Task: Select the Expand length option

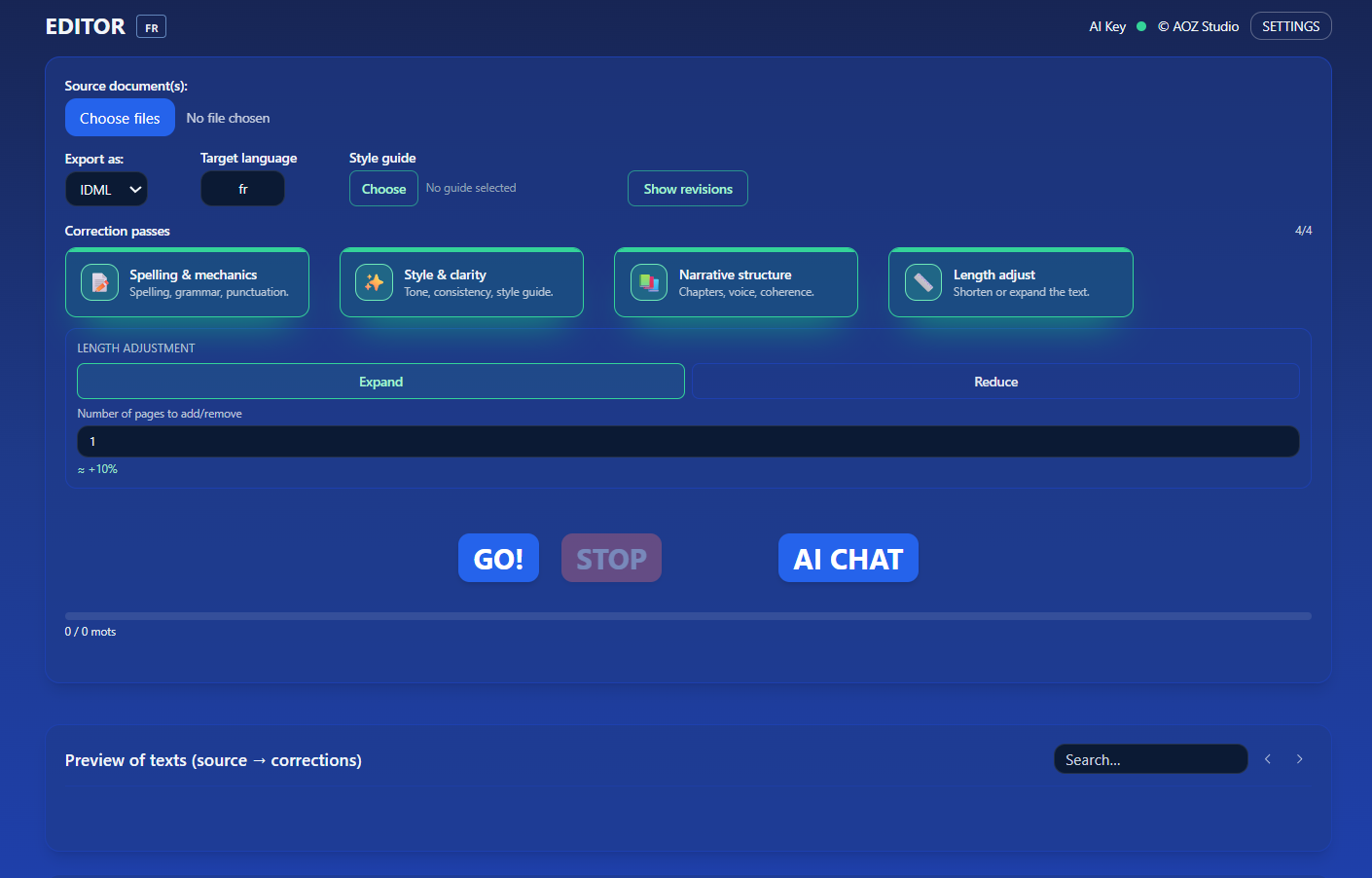Action: click(380, 382)
